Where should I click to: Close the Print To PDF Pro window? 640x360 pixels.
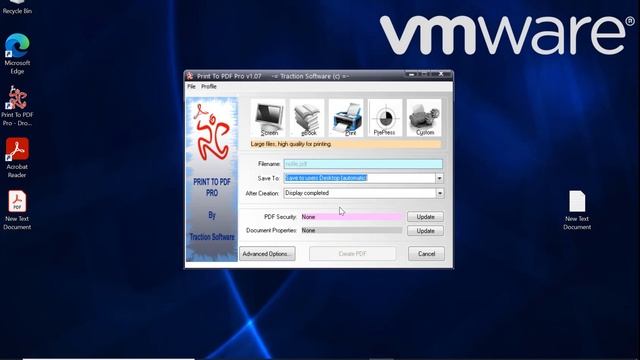(441, 74)
